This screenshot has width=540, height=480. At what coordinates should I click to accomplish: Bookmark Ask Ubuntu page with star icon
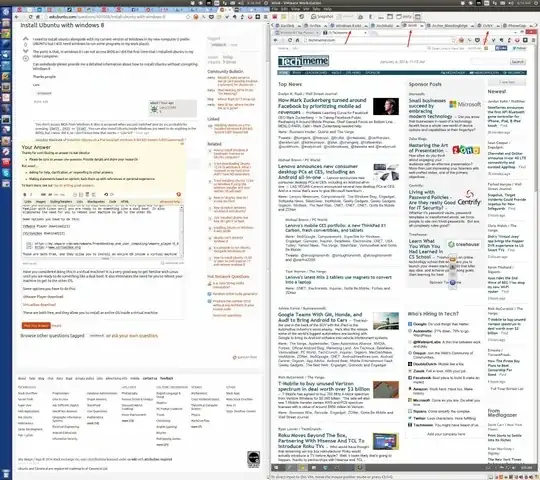[x=188, y=17]
